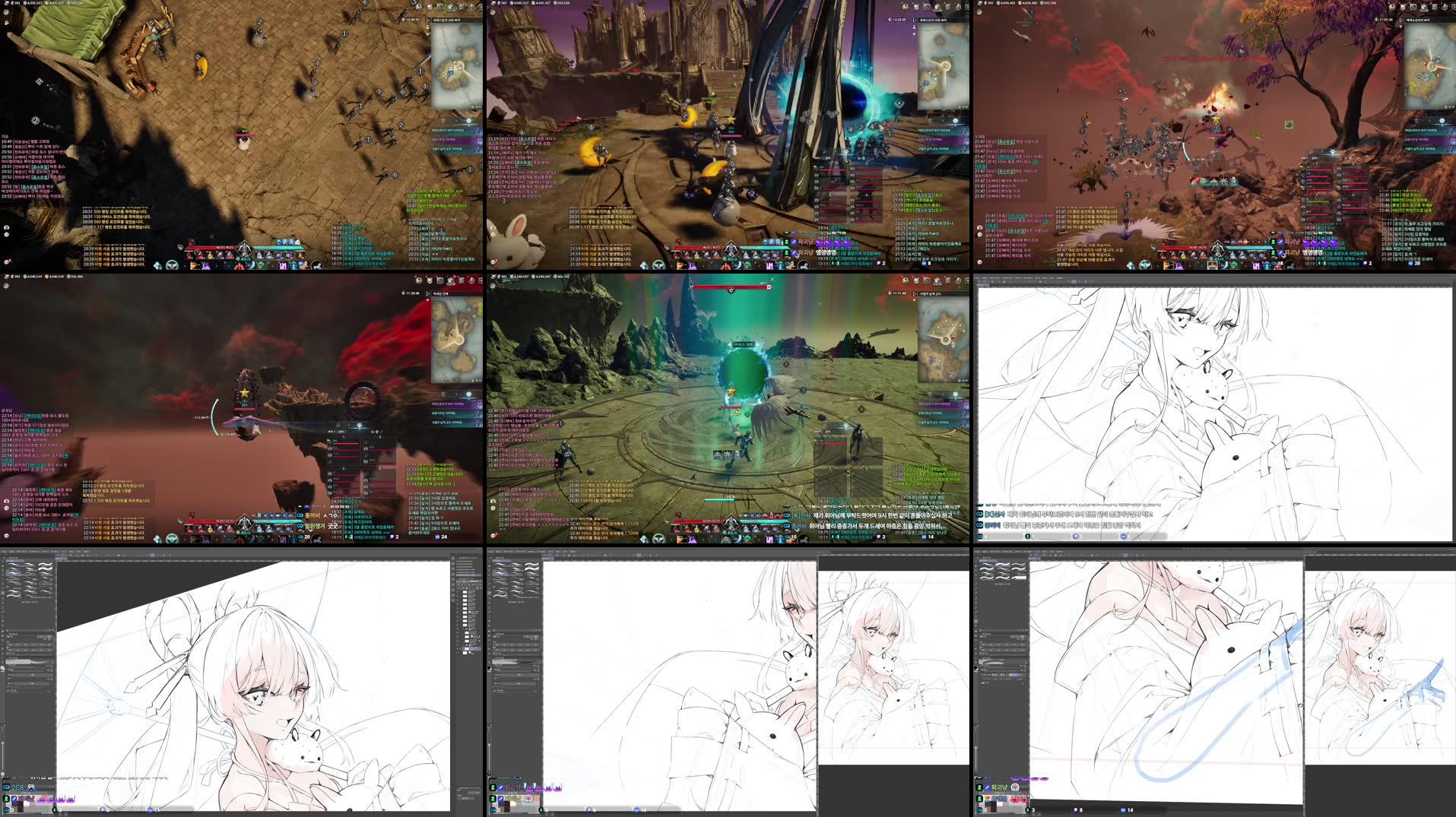The width and height of the screenshot is (1456, 817).
Task: Click the brush preview stroke in the umbrella-sketch tool property panel
Action: (x=28, y=663)
